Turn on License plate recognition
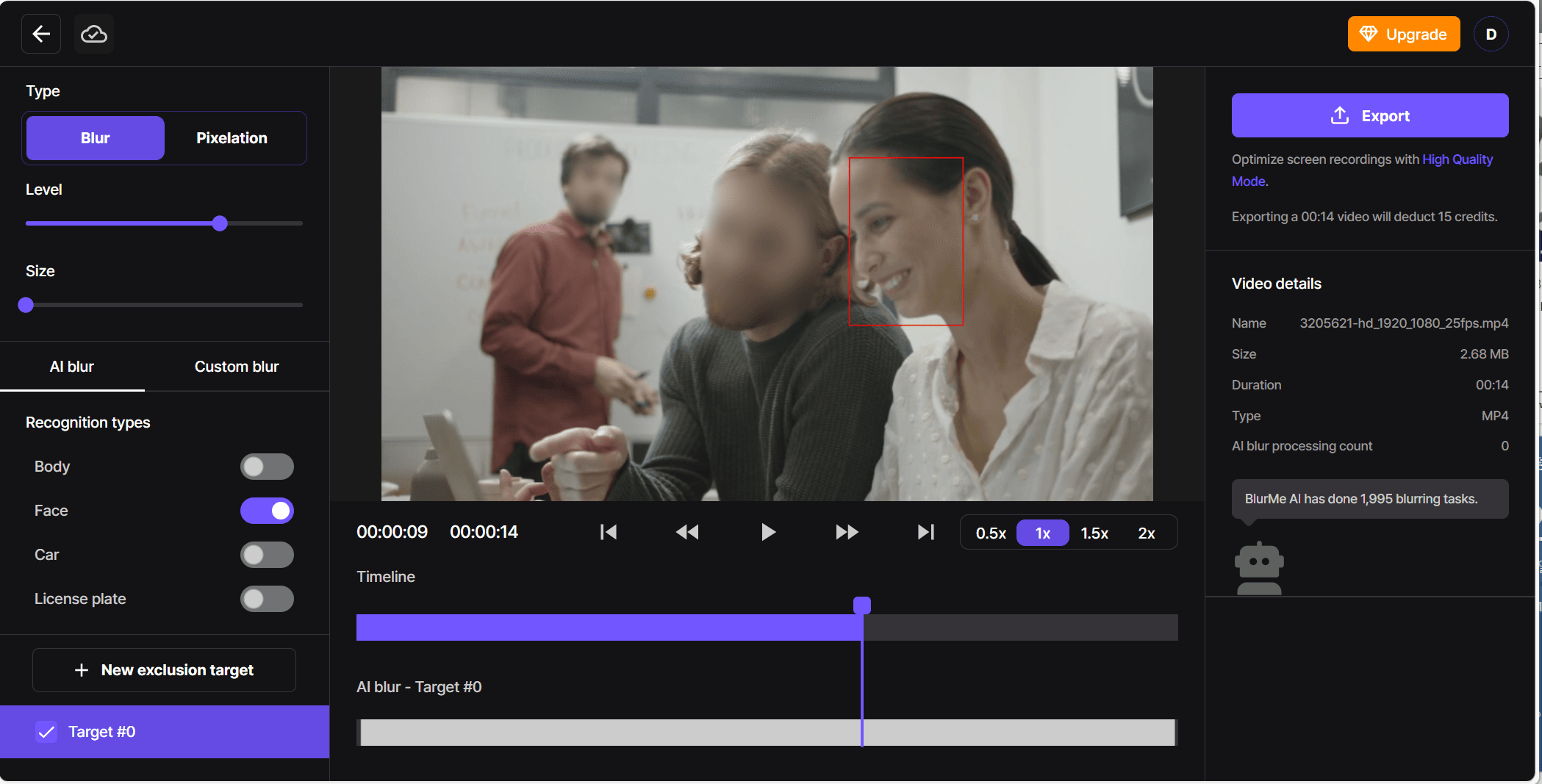Viewport: 1542px width, 784px height. (267, 599)
